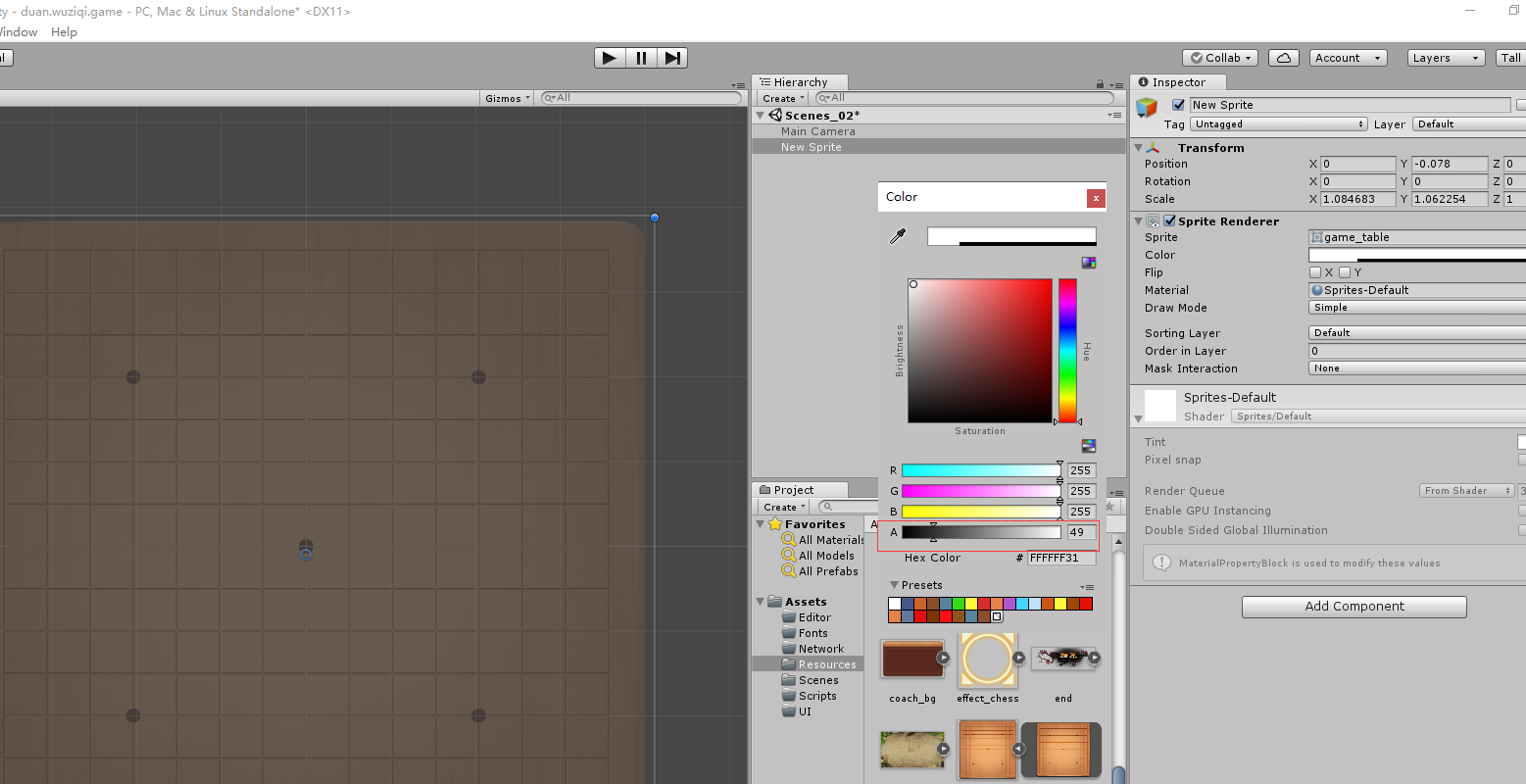Click the Step frame button
The image size is (1526, 784).
672,58
